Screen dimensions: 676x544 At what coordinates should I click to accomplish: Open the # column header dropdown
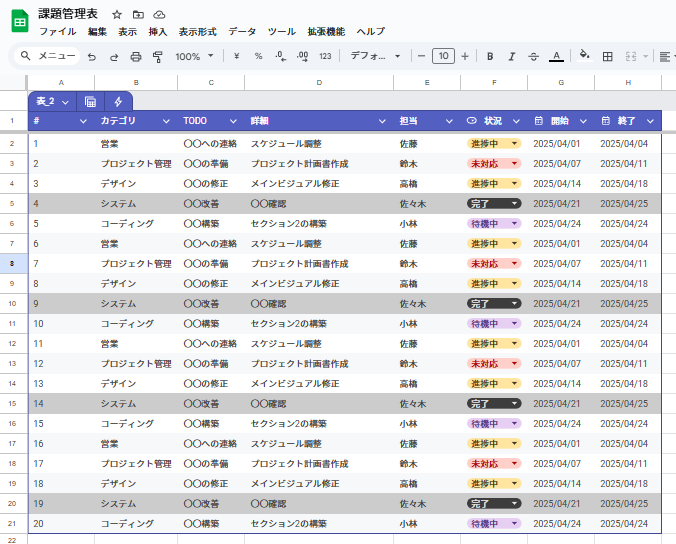point(83,122)
